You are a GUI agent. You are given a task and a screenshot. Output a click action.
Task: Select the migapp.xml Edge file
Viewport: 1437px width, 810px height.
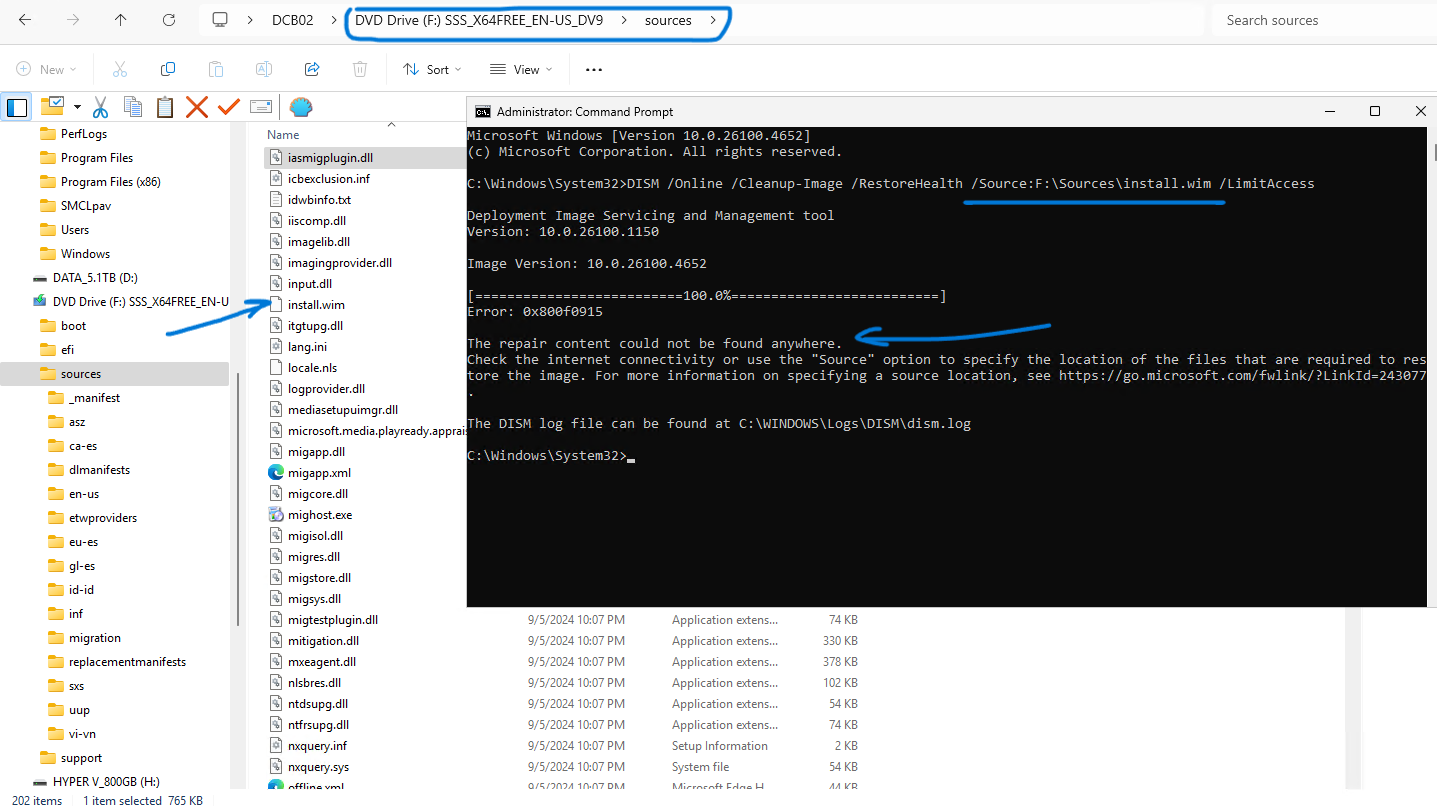(319, 473)
